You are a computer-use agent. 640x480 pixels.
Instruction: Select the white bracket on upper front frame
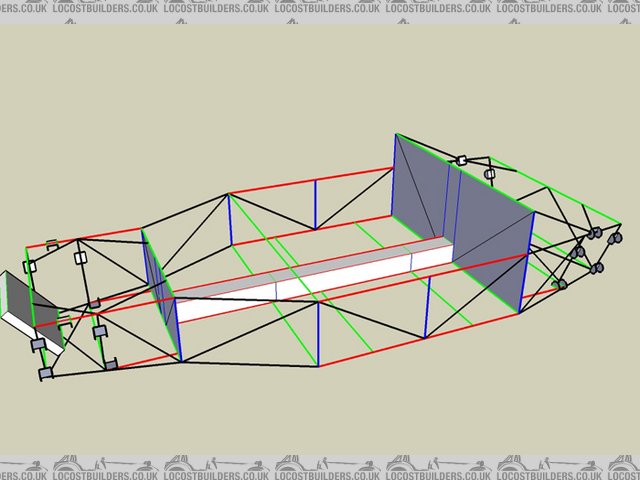point(80,258)
